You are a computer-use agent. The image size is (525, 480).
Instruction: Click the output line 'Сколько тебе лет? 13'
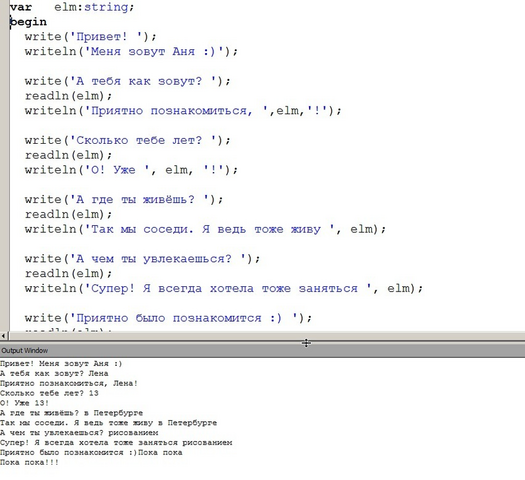49,393
